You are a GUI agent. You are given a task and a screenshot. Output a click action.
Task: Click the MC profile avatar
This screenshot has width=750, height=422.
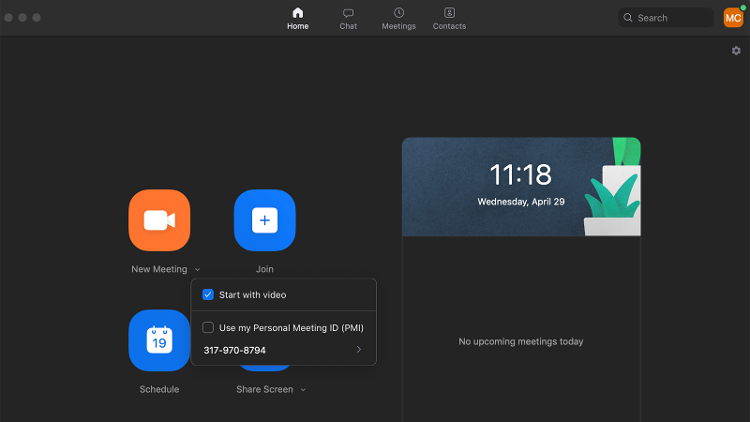pos(733,18)
